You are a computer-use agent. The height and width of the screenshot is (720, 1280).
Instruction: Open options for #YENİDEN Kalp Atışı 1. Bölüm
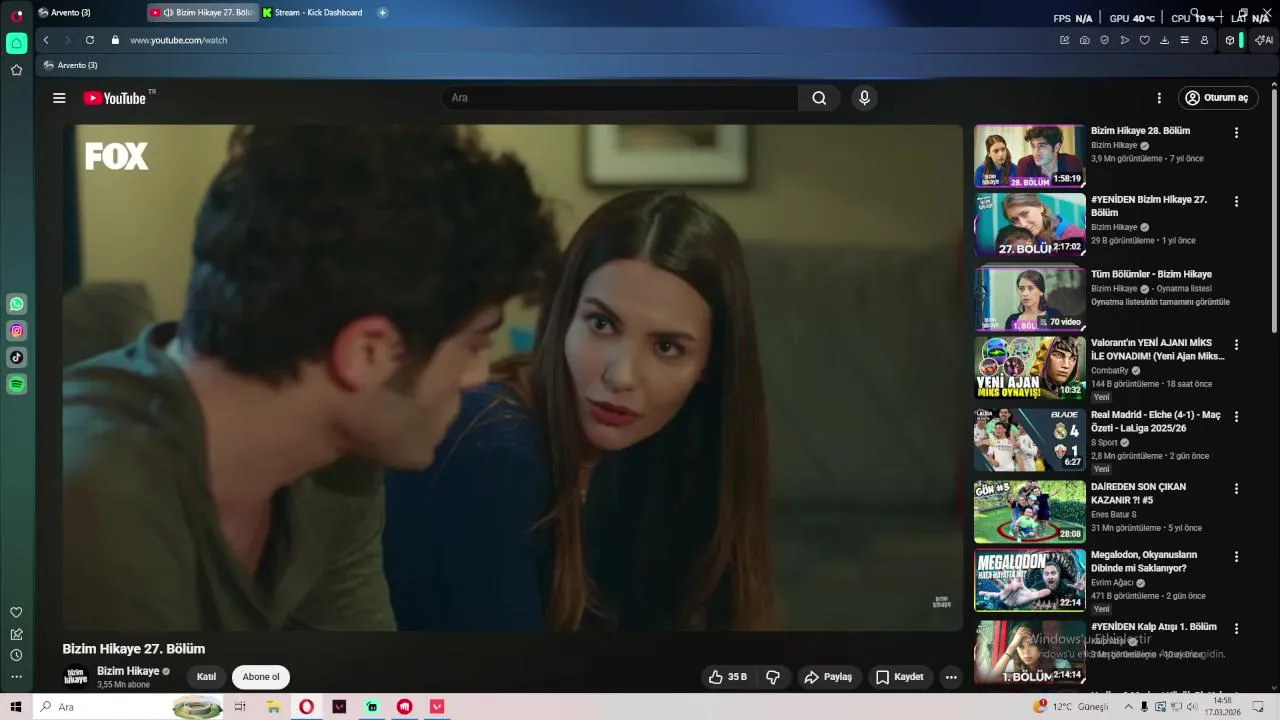[1236, 629]
